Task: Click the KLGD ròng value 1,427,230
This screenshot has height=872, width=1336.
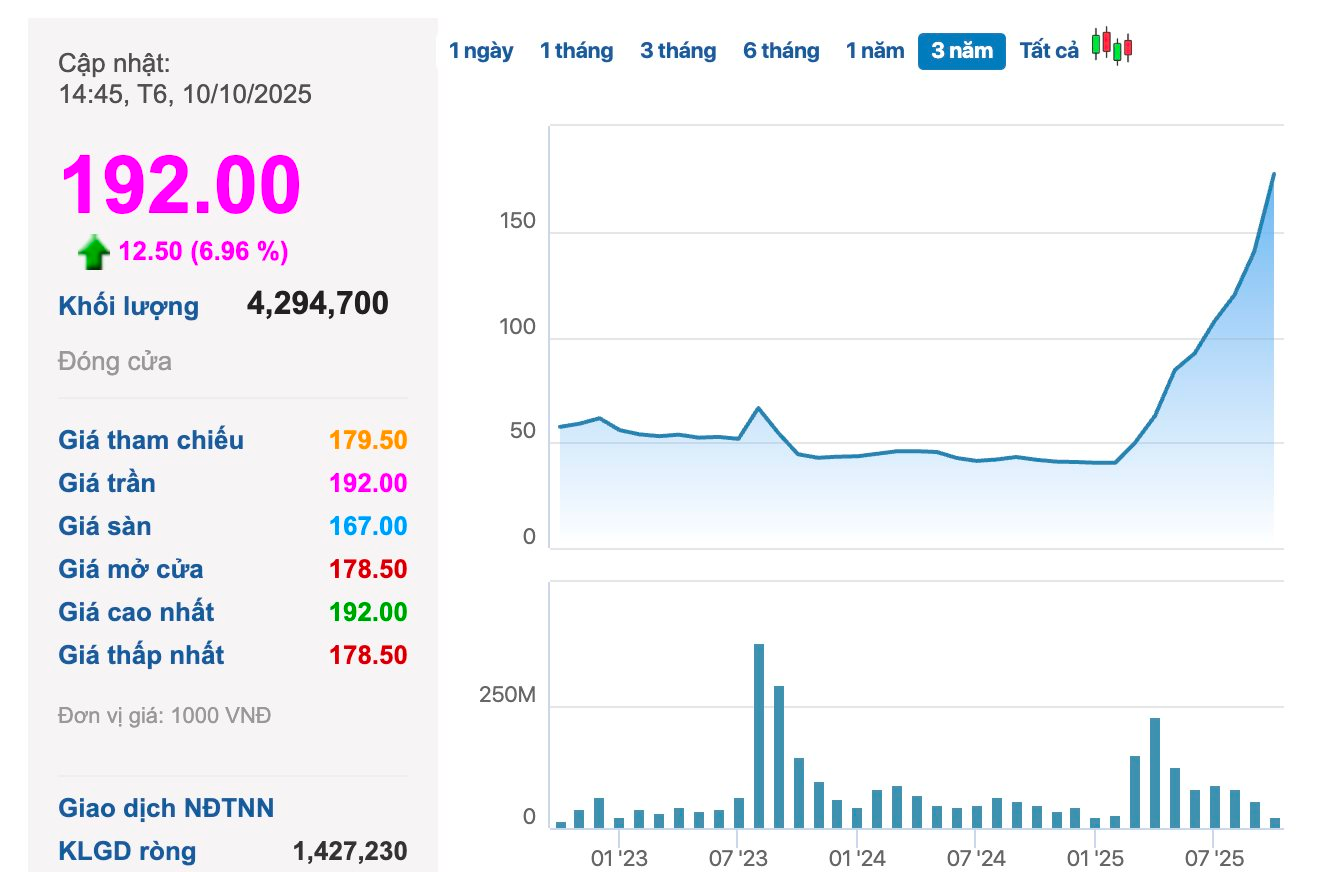Action: point(350,851)
